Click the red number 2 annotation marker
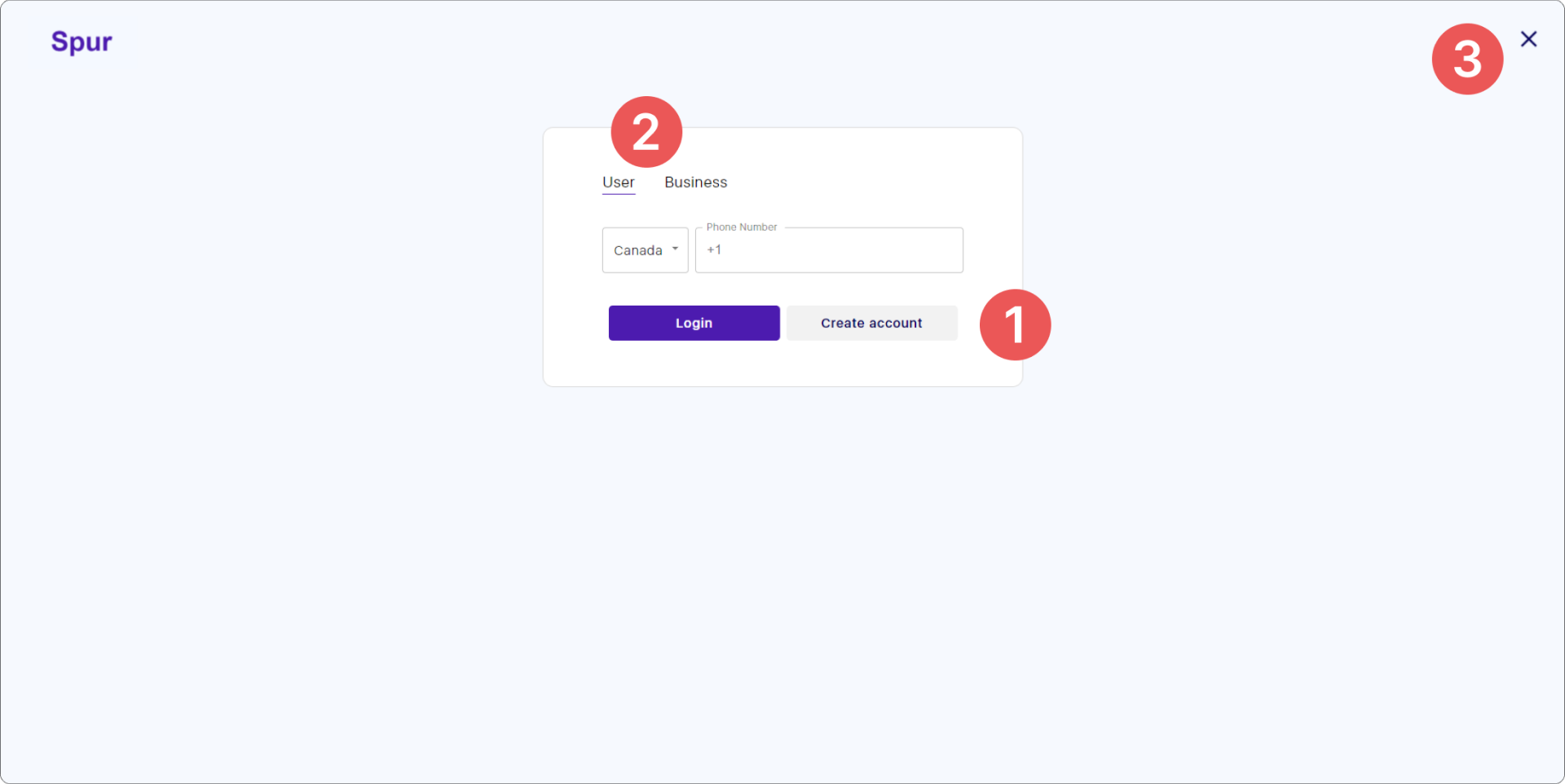Screen dimensions: 1565x784 pos(646,132)
